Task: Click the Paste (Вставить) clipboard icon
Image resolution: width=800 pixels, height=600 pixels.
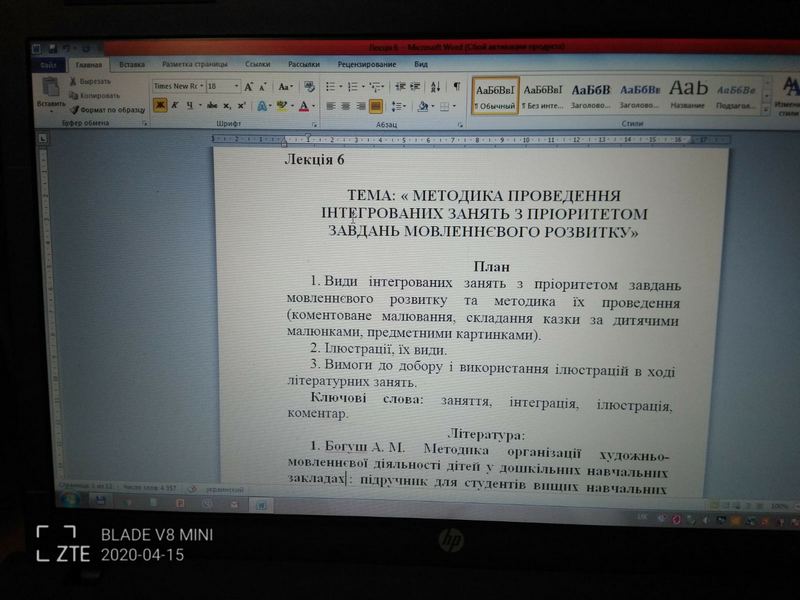Action: click(x=50, y=88)
